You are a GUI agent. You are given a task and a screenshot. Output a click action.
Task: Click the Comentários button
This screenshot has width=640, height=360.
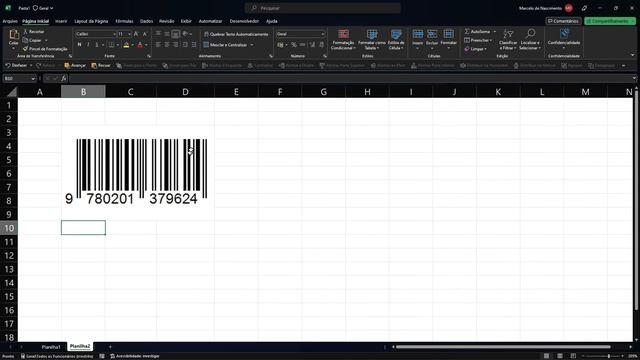point(563,21)
